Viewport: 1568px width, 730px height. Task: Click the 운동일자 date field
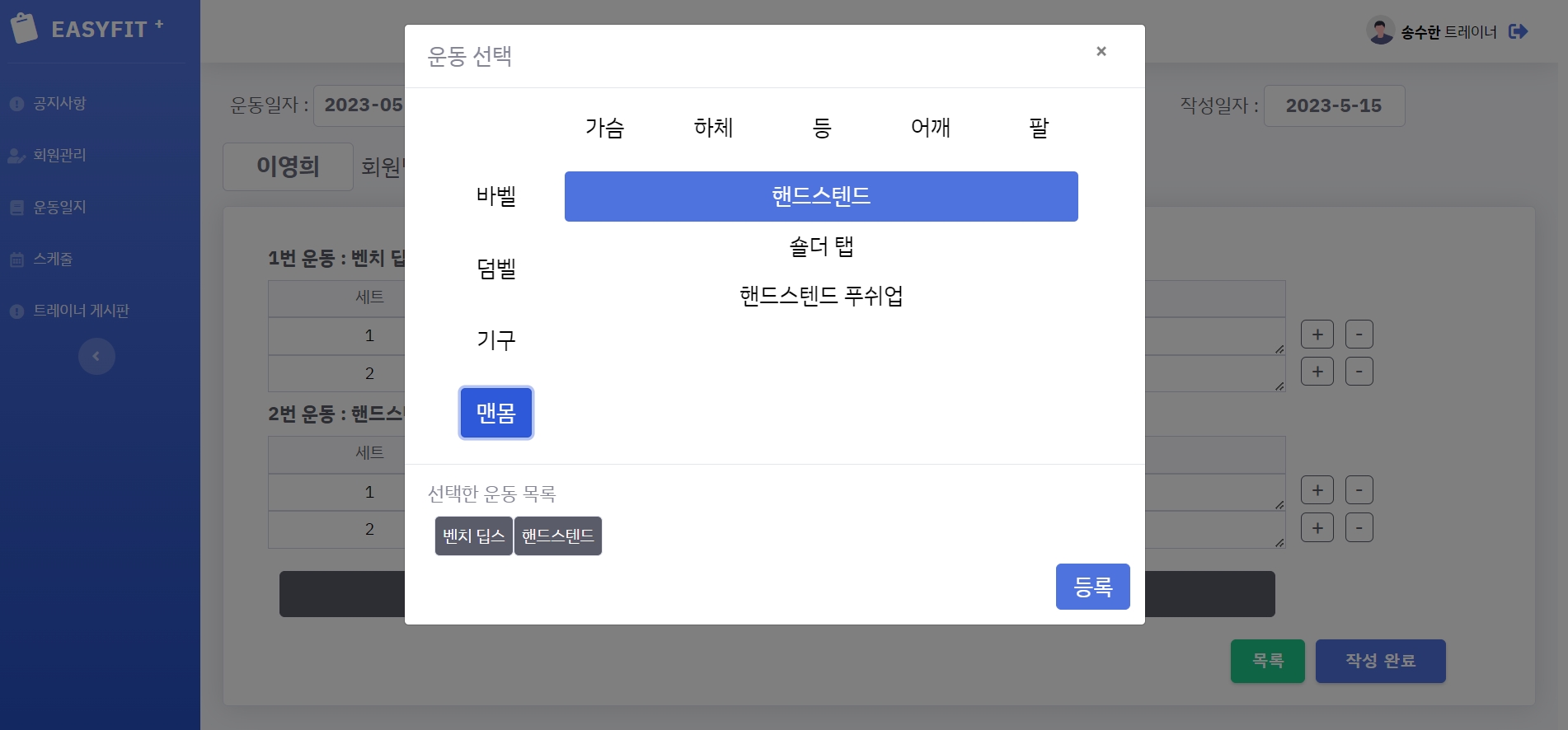360,105
